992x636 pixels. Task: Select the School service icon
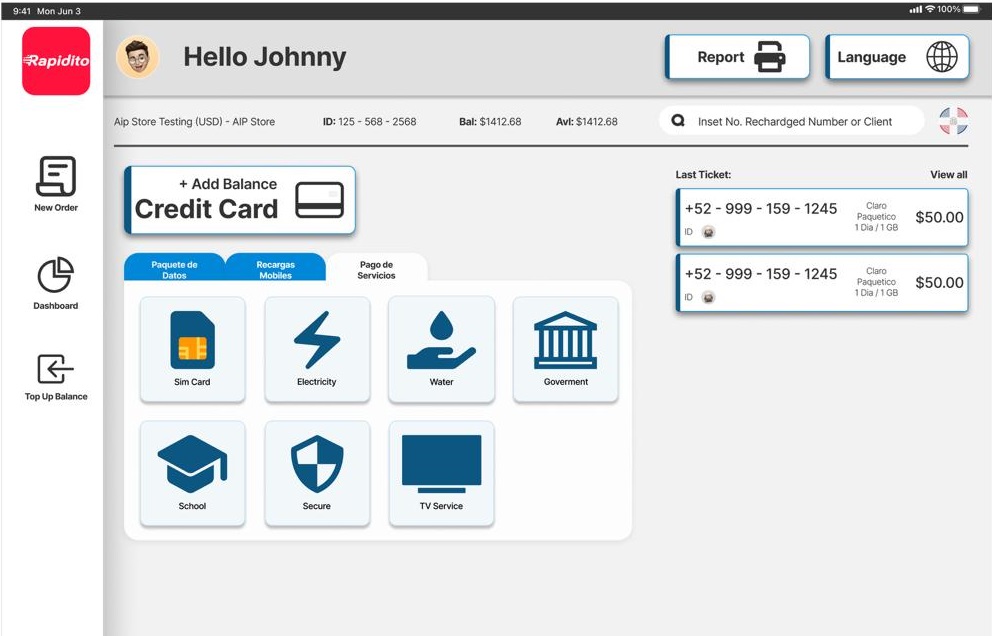[192, 473]
